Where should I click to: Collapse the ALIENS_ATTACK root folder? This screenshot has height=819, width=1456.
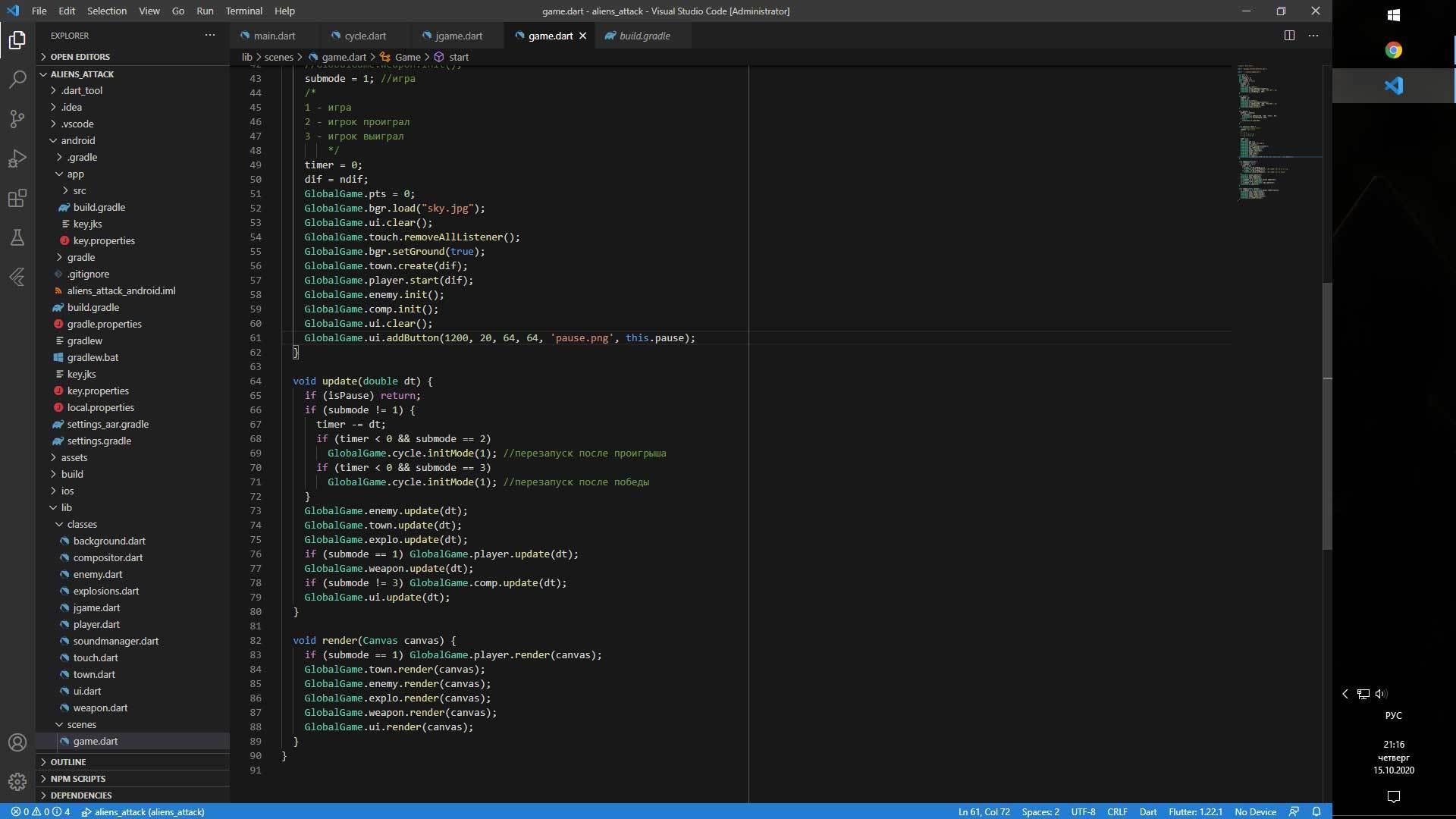[82, 74]
